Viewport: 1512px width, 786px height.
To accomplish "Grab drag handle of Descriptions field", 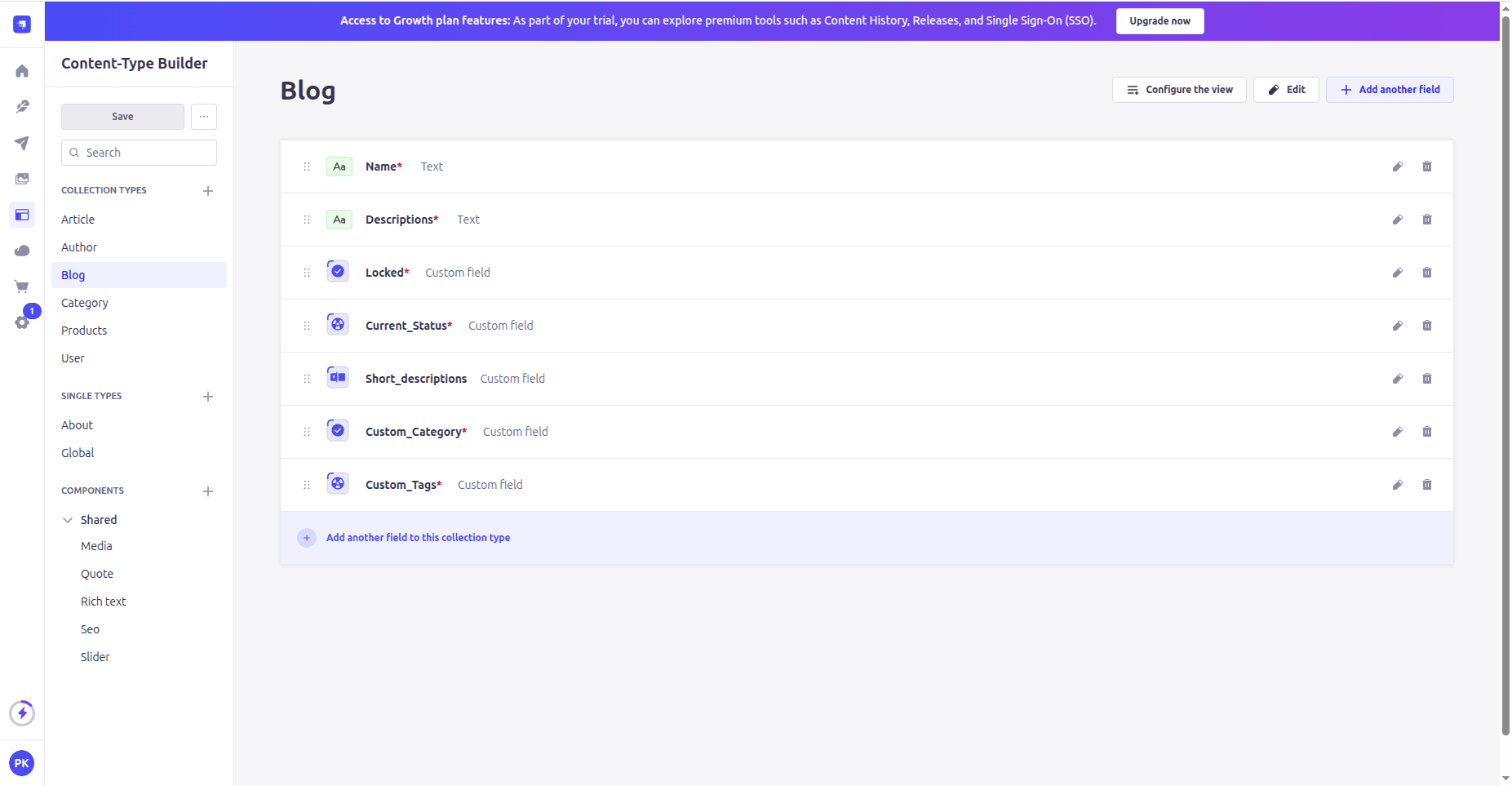I will [x=307, y=220].
